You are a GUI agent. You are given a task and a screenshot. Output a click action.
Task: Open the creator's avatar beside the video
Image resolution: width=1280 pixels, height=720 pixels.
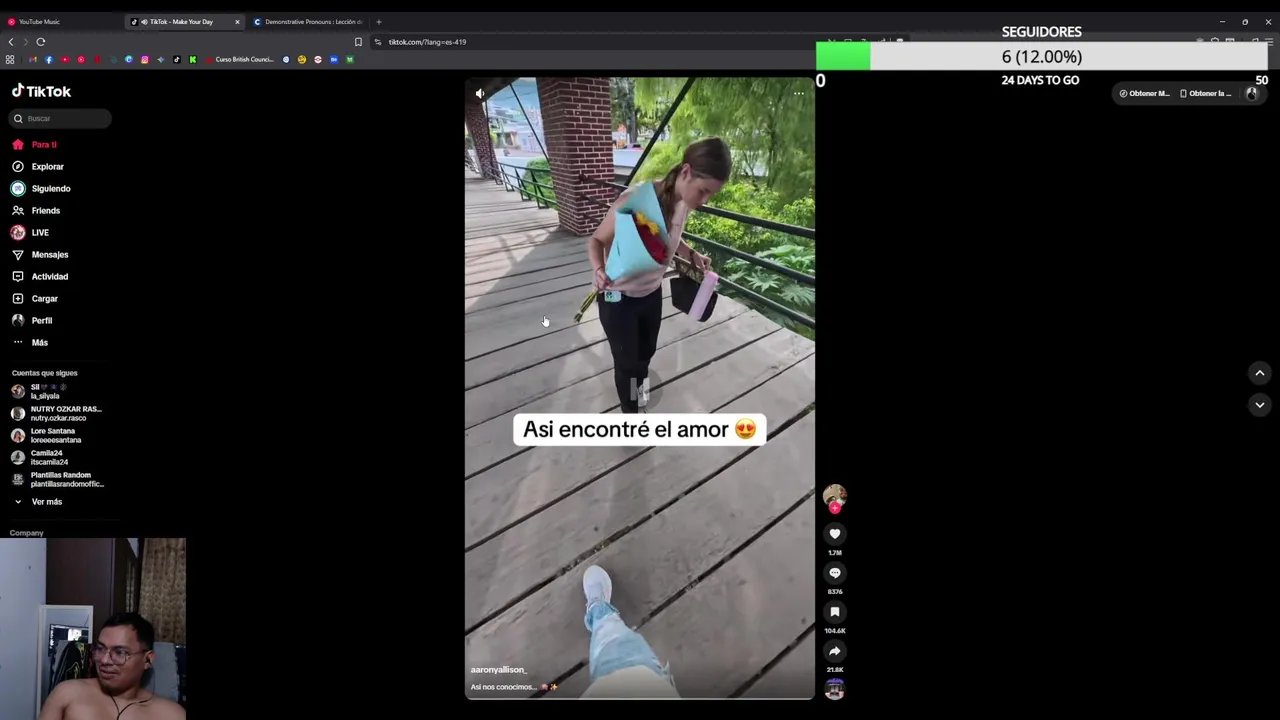click(835, 495)
